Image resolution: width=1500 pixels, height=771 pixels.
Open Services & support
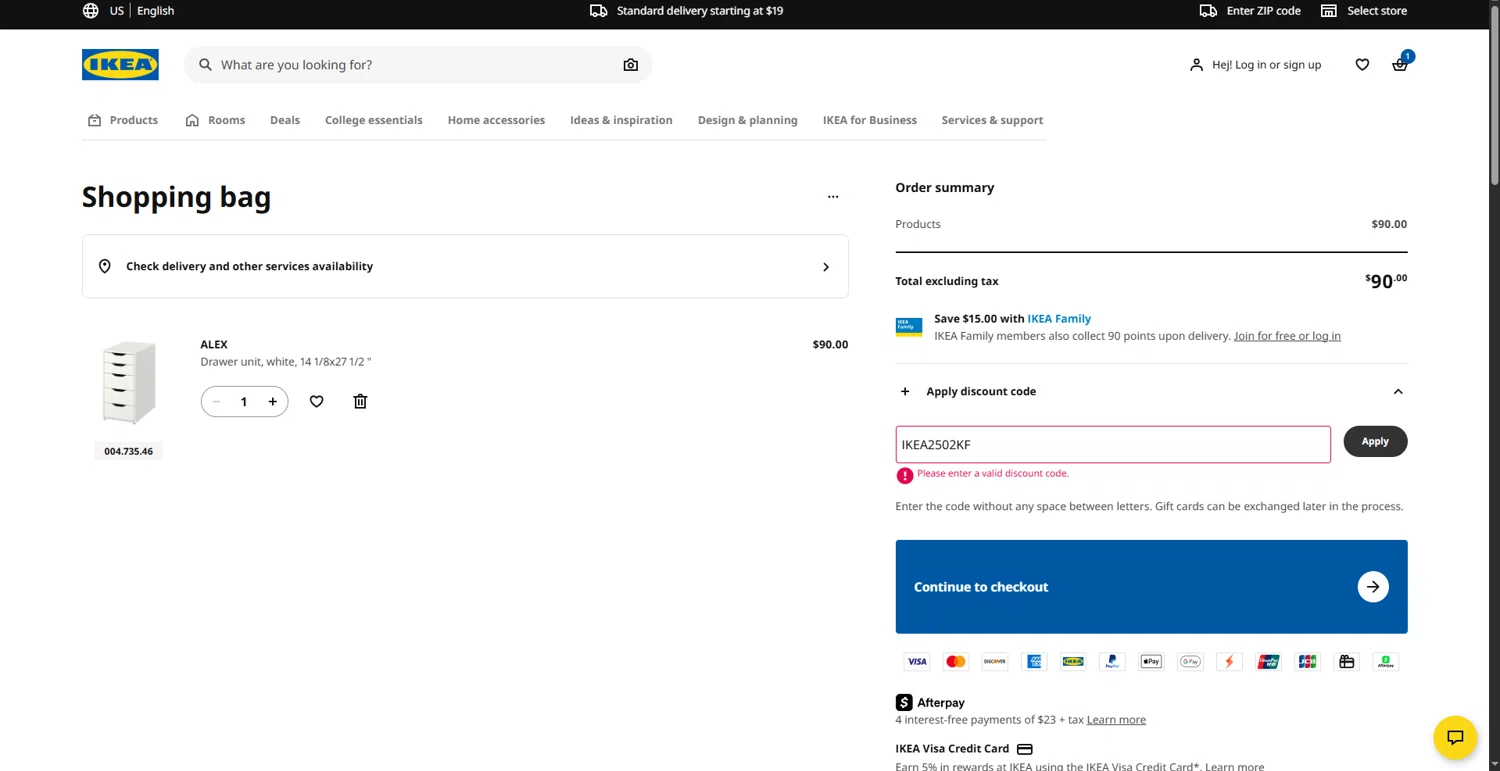click(992, 120)
